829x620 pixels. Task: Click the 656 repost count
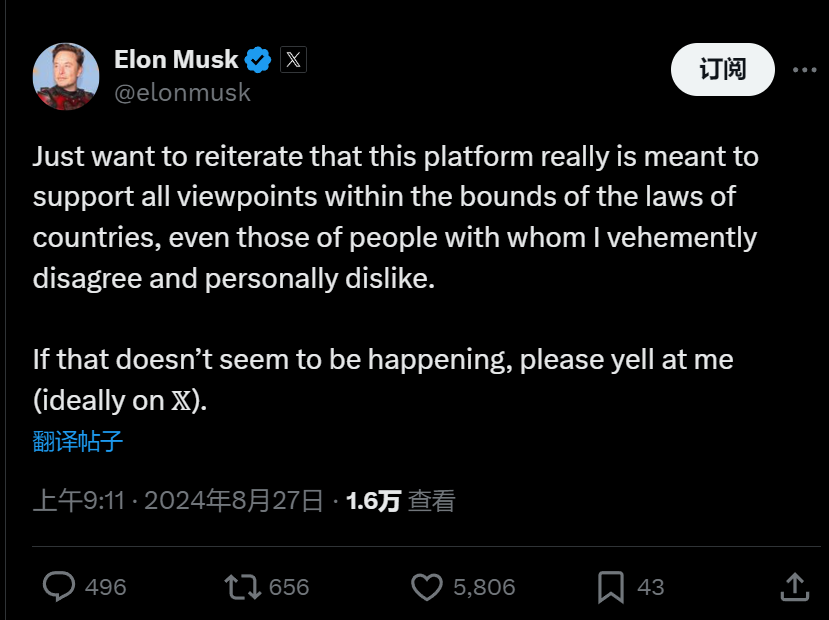(289, 587)
